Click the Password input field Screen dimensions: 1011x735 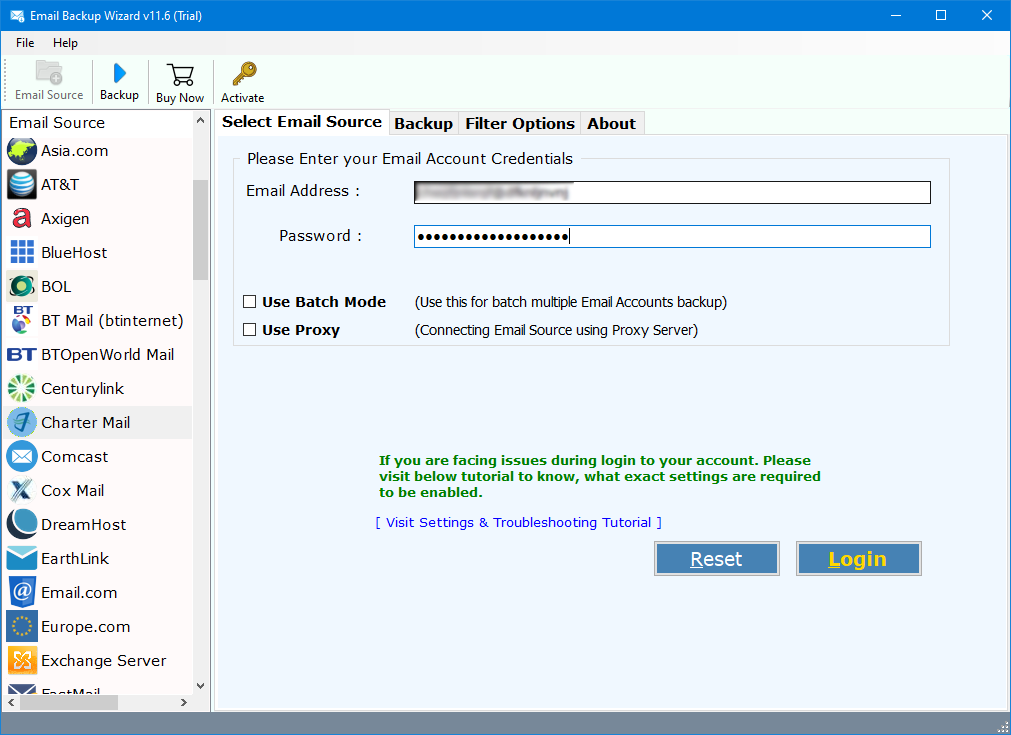[x=672, y=237]
